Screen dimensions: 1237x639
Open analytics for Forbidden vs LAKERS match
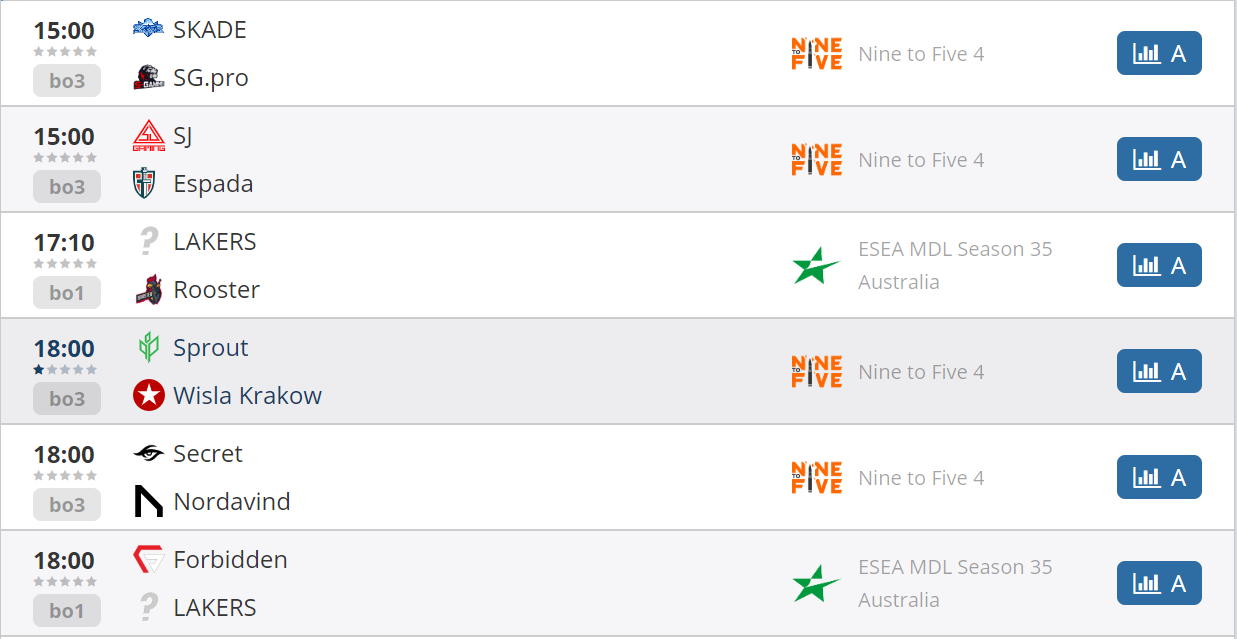coord(1158,584)
